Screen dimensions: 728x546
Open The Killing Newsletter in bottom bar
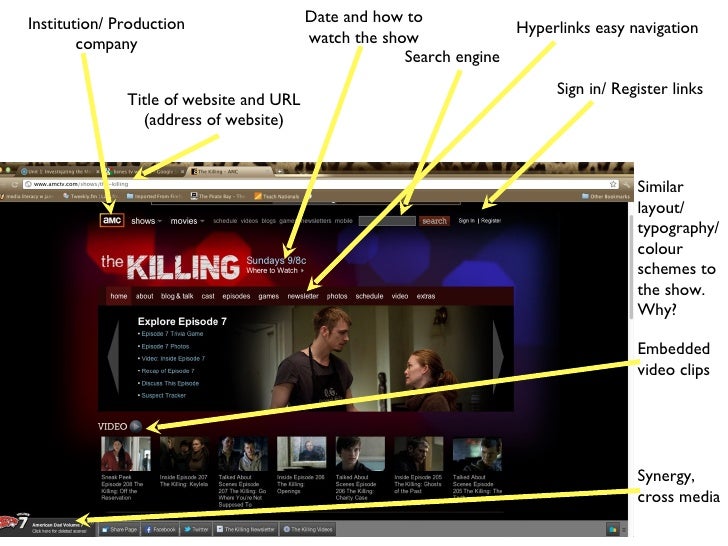pos(246,529)
